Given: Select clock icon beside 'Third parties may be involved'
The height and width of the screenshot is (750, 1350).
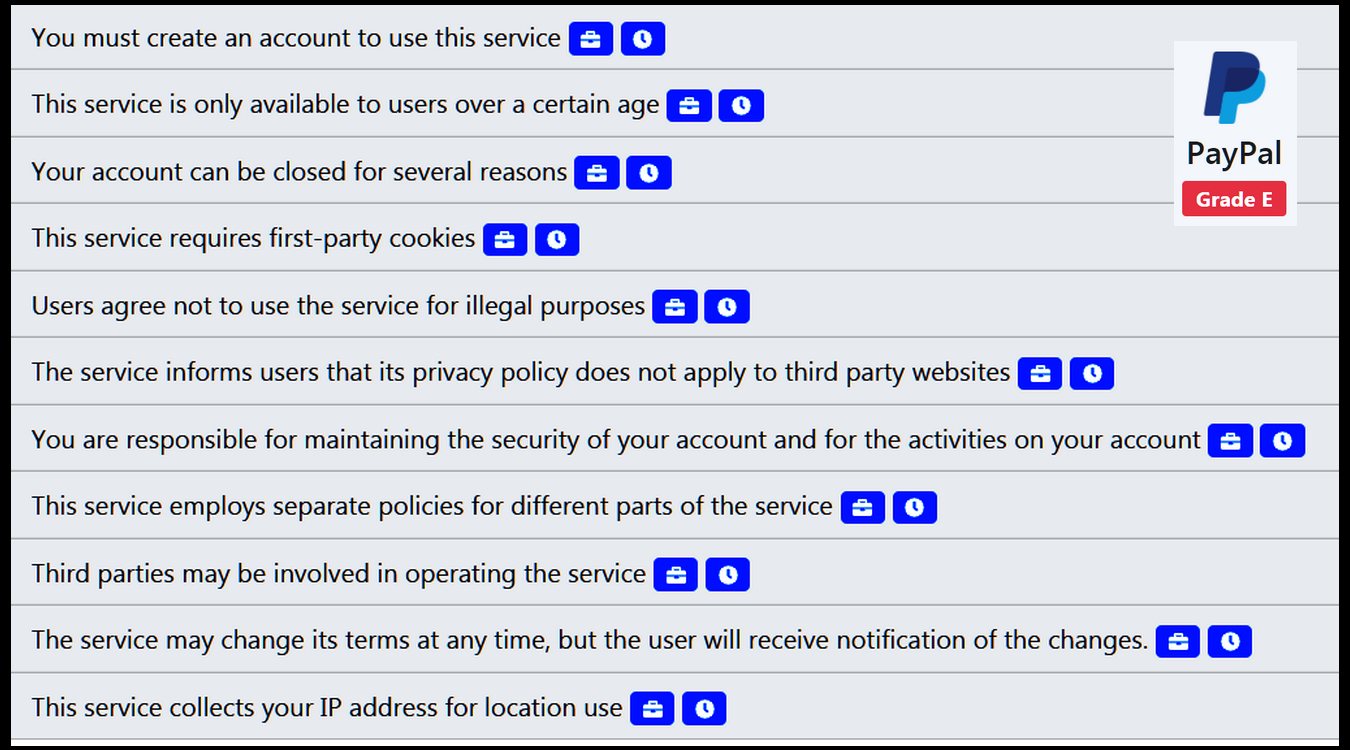Looking at the screenshot, I should [728, 574].
